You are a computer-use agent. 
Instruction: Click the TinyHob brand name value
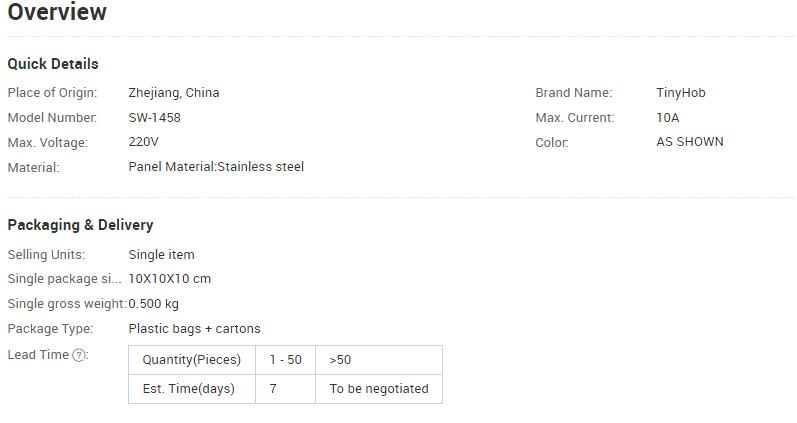[x=681, y=93]
